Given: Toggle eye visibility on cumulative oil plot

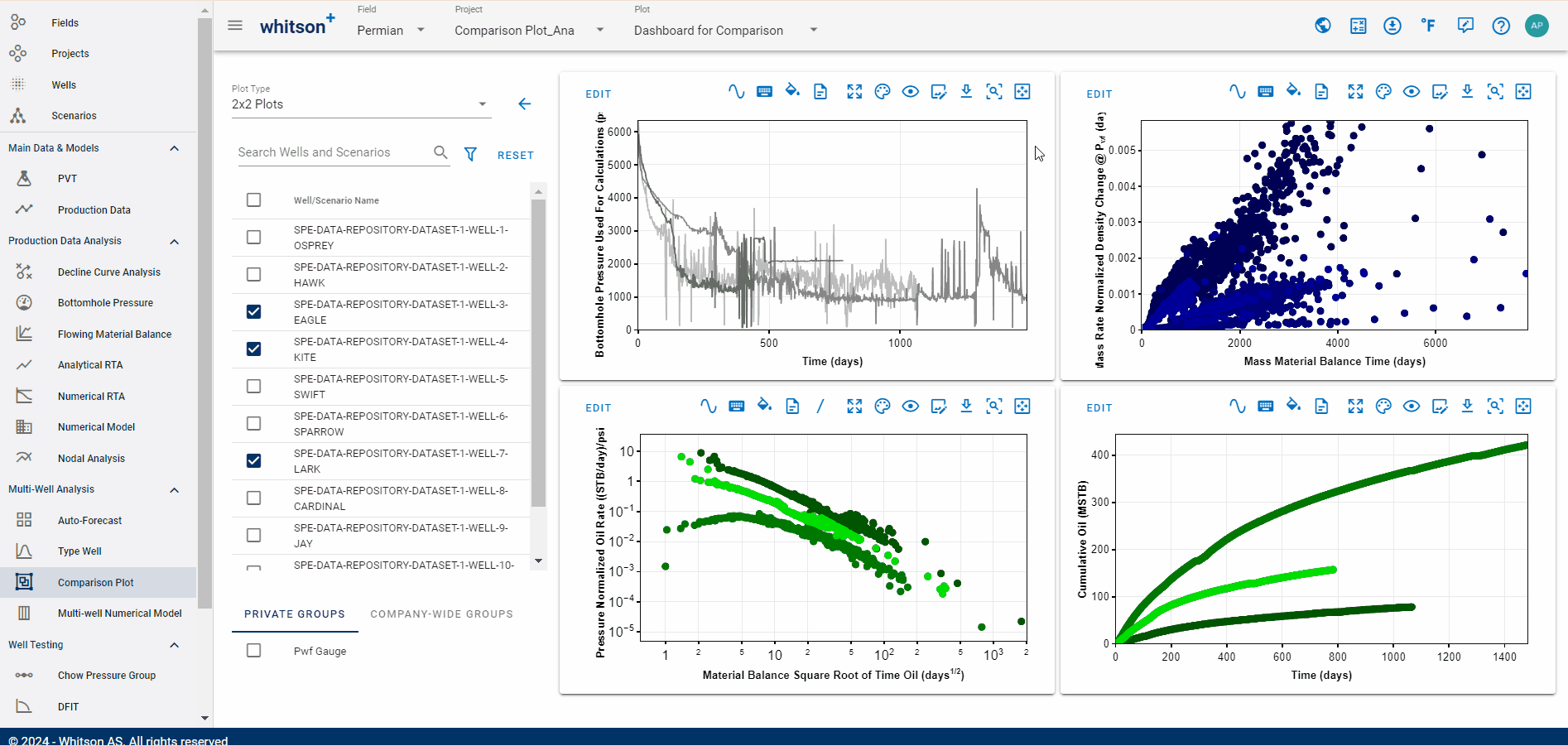Looking at the screenshot, I should pyautogui.click(x=1412, y=406).
